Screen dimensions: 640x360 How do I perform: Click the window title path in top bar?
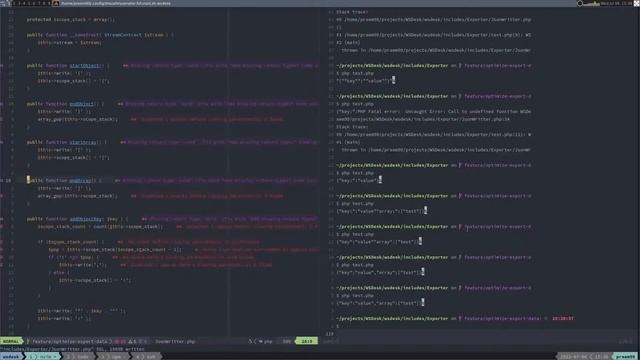tap(116, 3)
